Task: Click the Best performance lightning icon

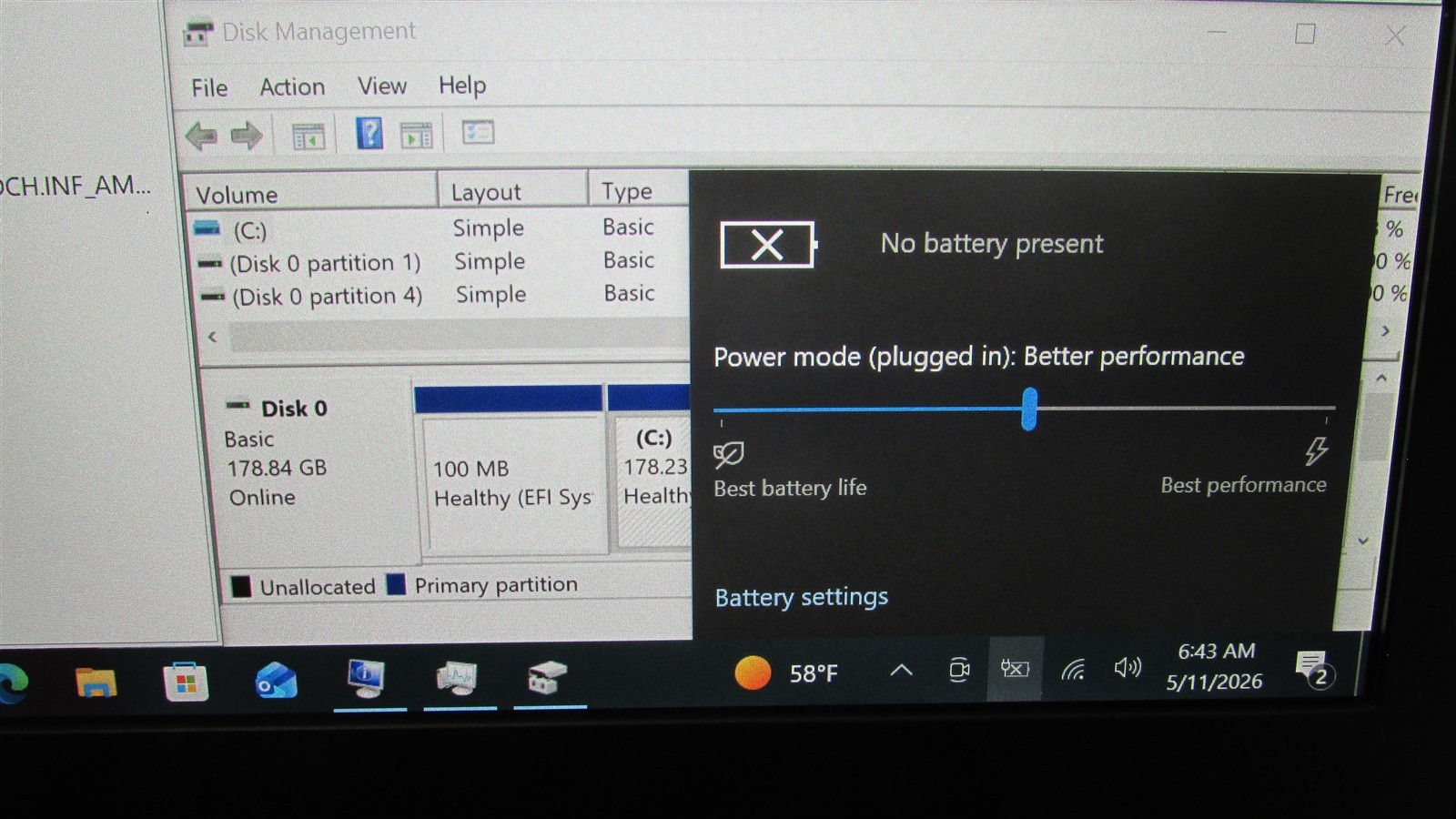Action: tap(1316, 450)
